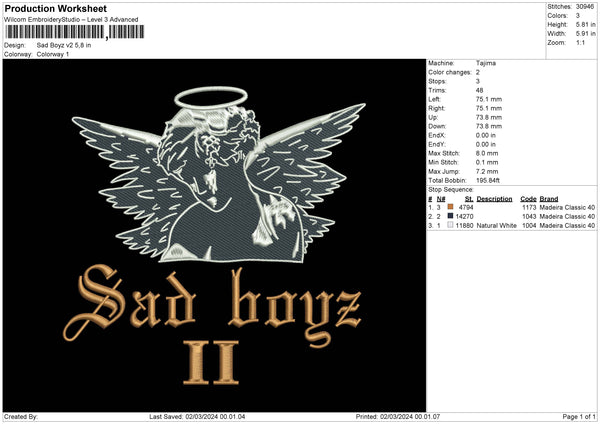
Task: Click 'Madeira Classic 40' in code 1043 row
Action: [x=567, y=217]
